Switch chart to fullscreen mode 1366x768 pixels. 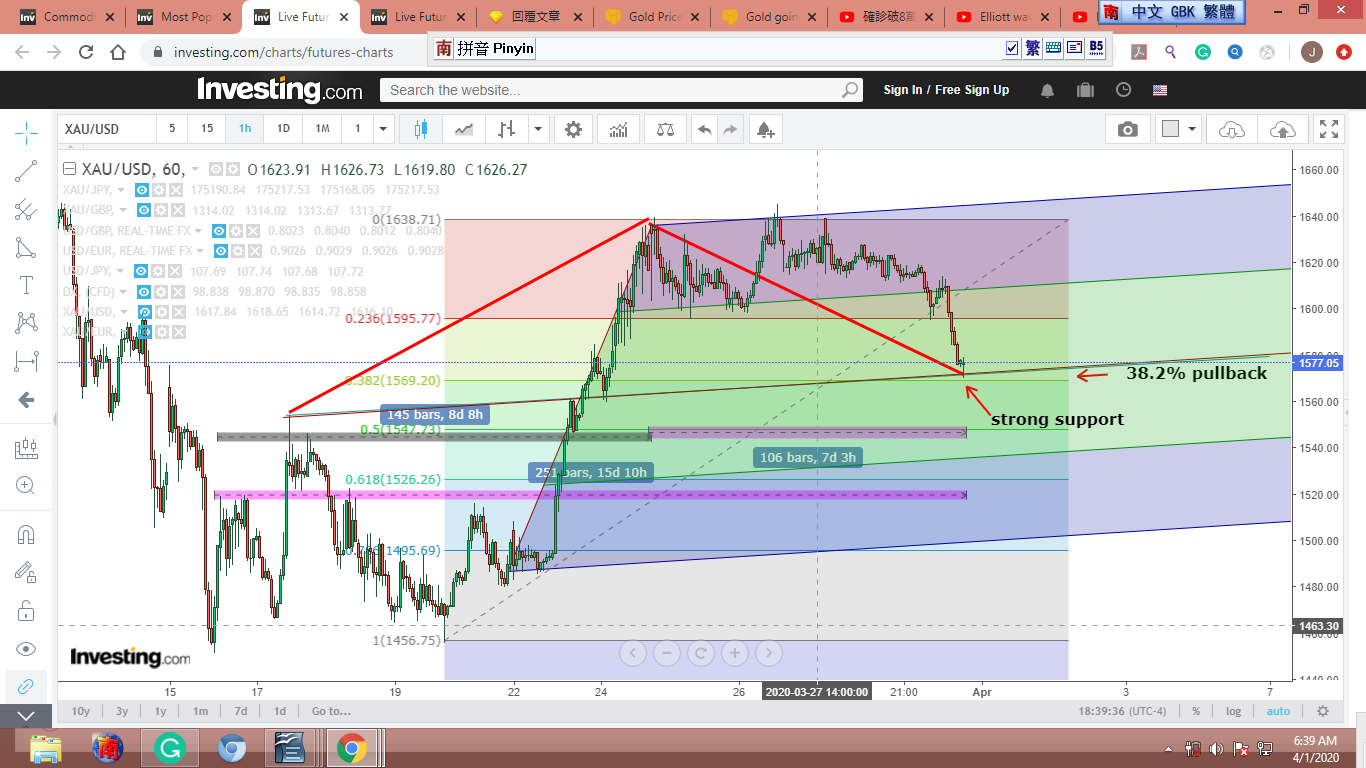coord(1329,129)
